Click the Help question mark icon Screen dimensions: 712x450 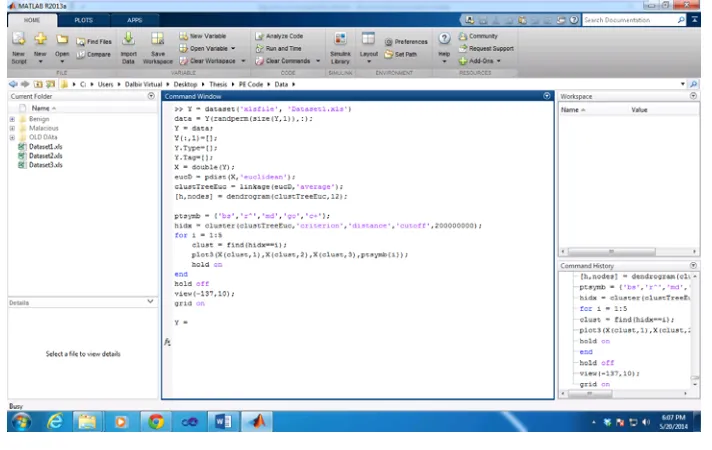[x=444, y=39]
